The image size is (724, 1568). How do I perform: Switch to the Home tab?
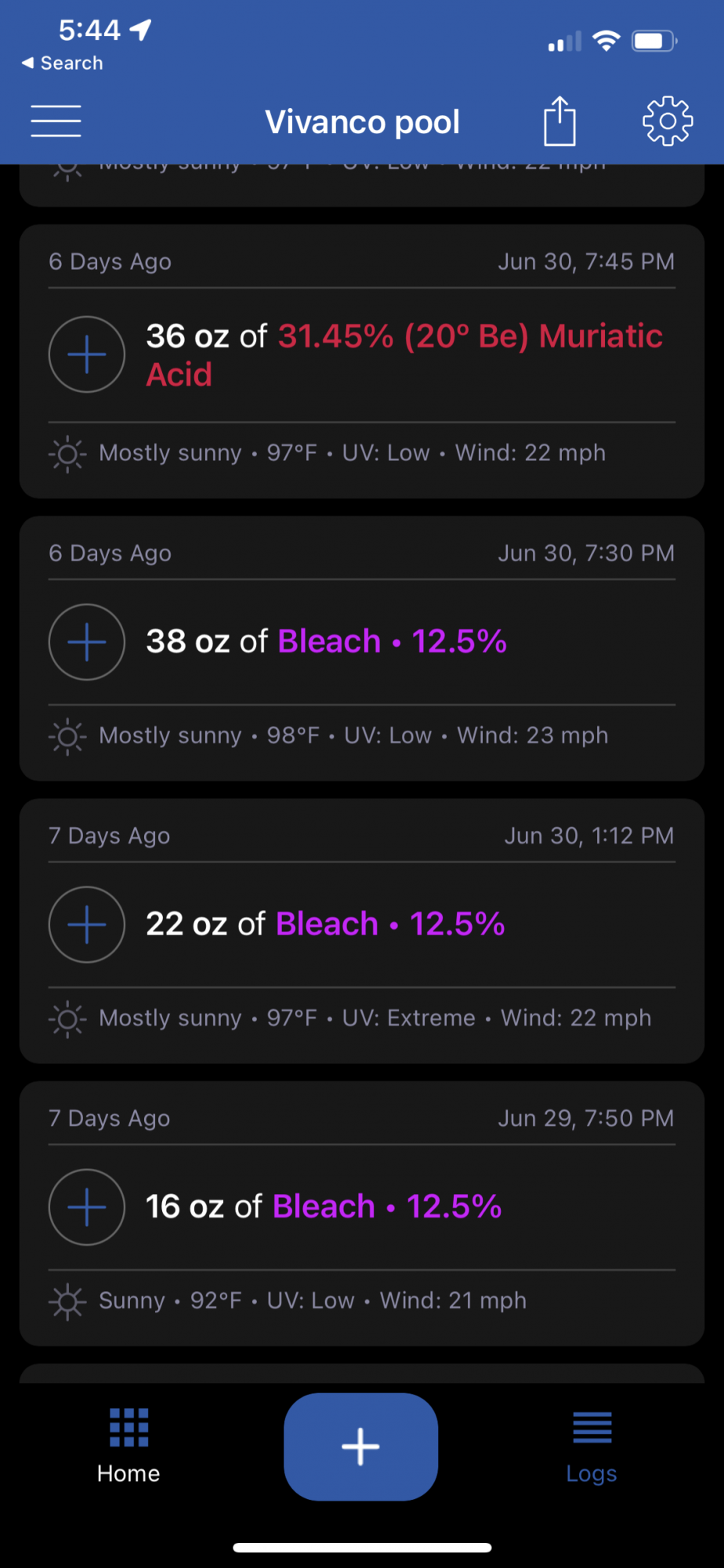click(x=129, y=1446)
